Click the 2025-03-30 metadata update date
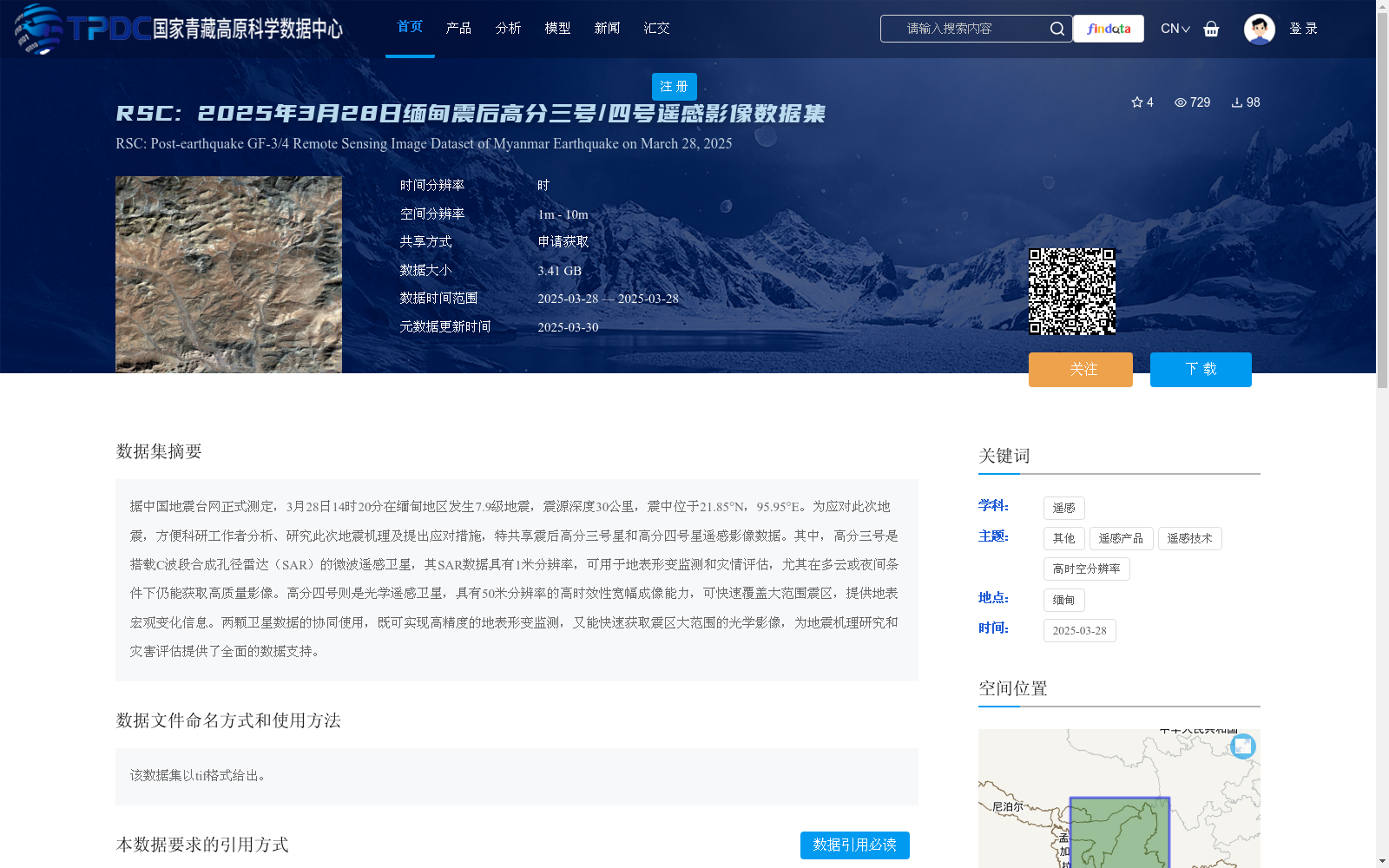The height and width of the screenshot is (868, 1389). [569, 327]
